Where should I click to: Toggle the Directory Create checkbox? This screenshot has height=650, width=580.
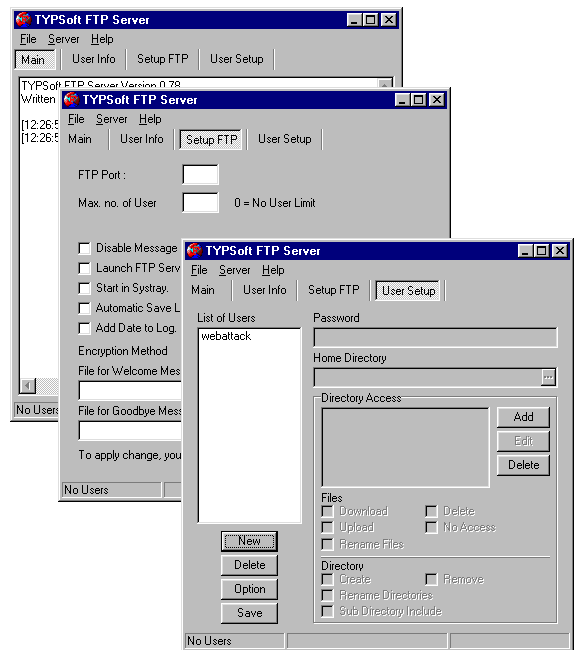click(x=328, y=579)
